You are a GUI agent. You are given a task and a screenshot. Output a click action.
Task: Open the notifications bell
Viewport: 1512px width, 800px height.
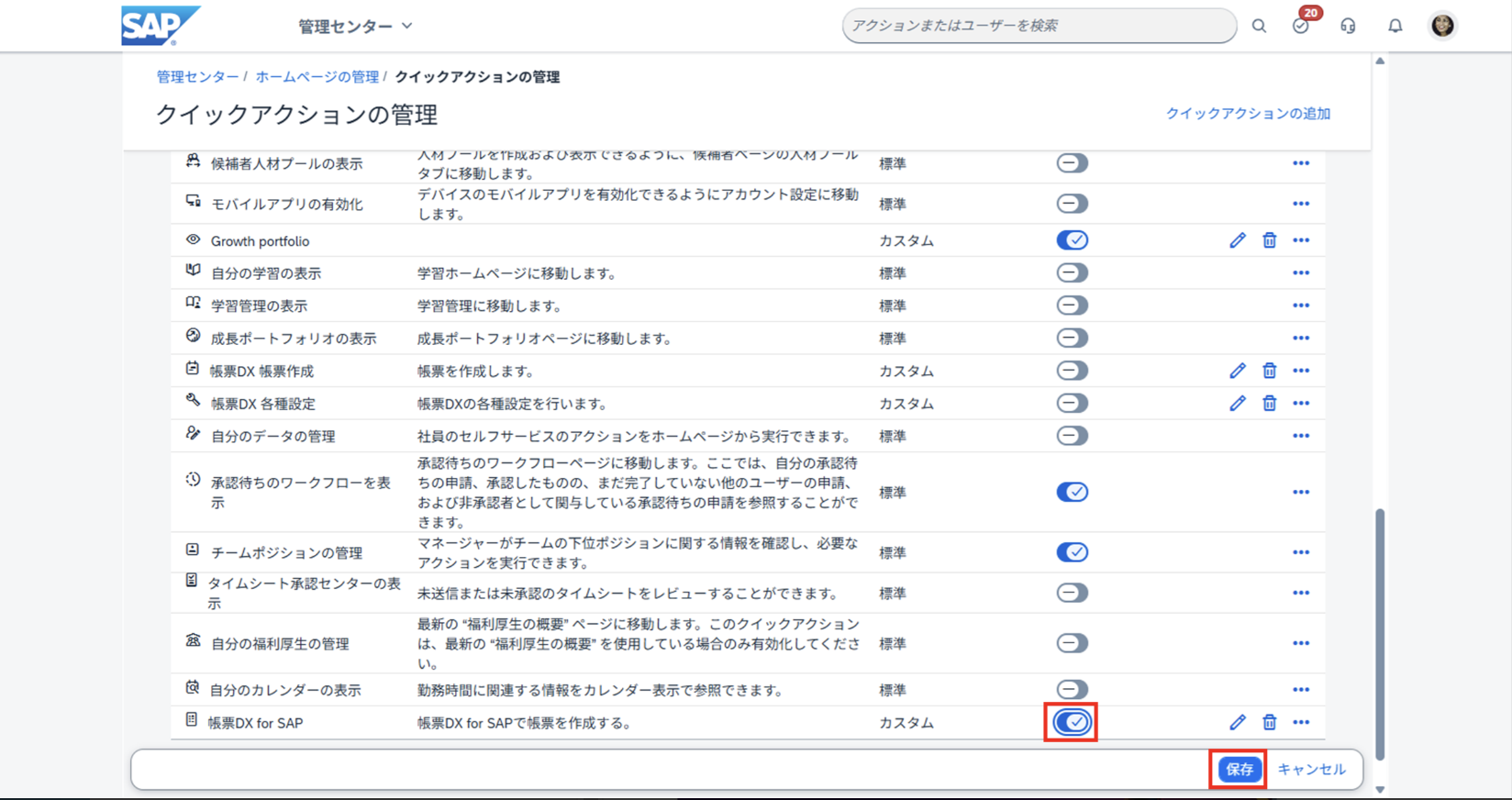1395,26
